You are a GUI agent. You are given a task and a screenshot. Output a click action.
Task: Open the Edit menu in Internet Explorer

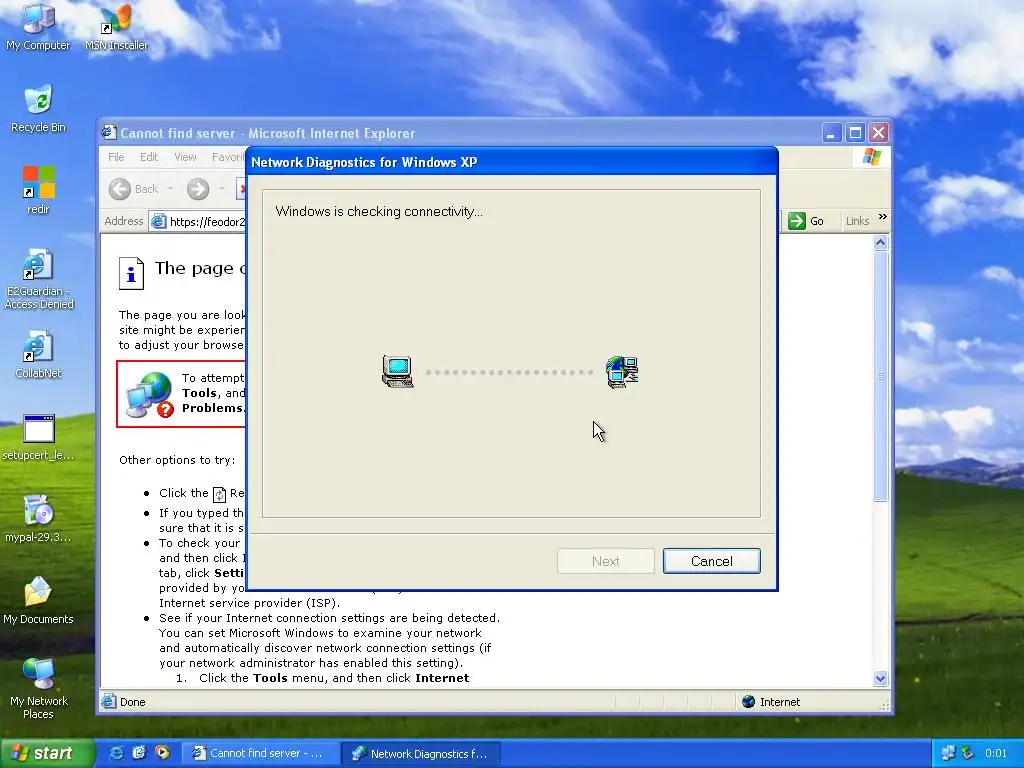(149, 157)
